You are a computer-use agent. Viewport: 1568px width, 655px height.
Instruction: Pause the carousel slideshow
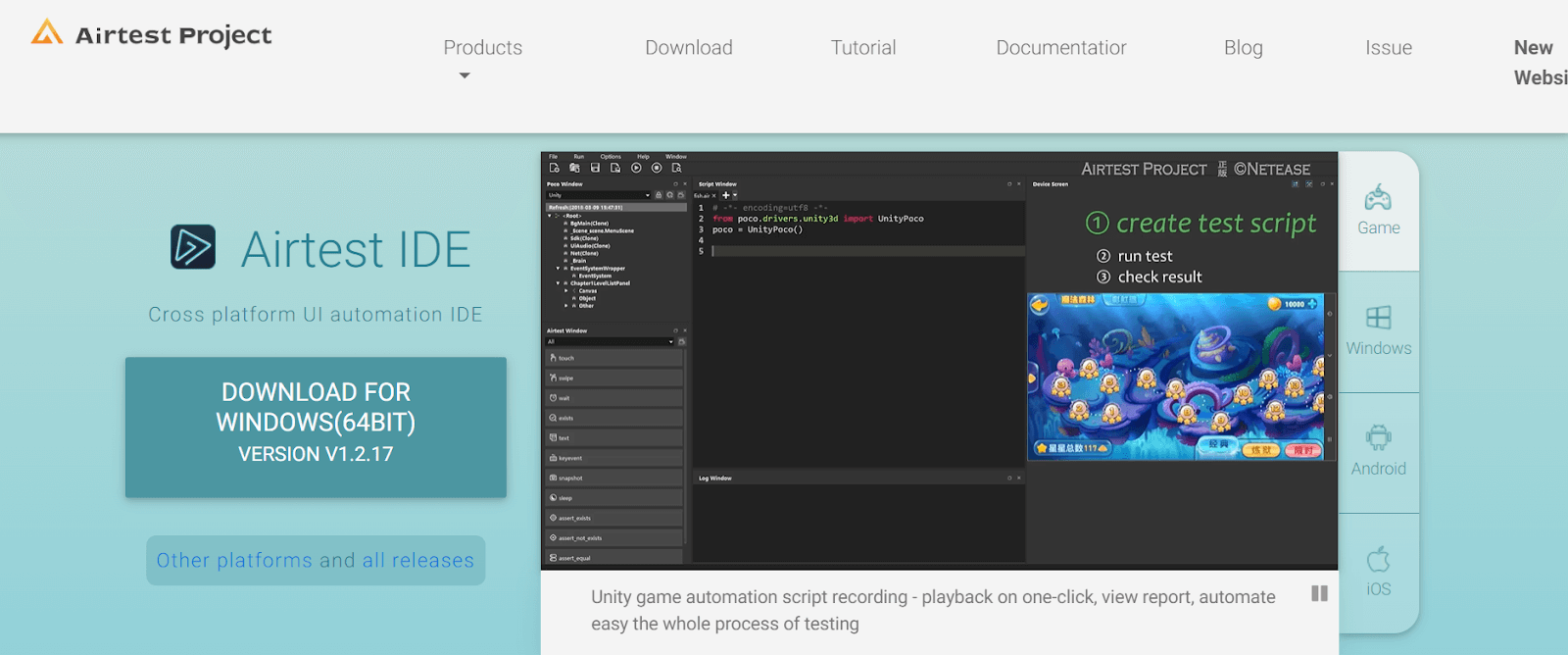pyautogui.click(x=1319, y=593)
